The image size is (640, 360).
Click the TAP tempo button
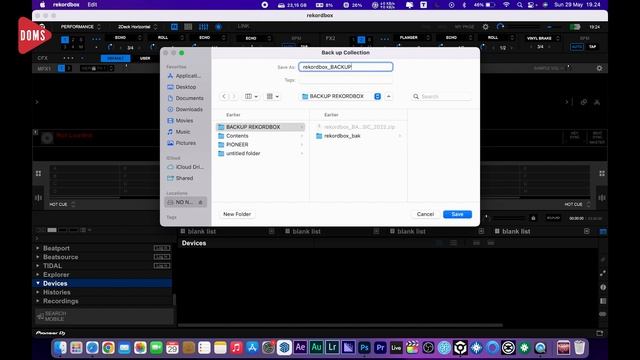pos(592,47)
